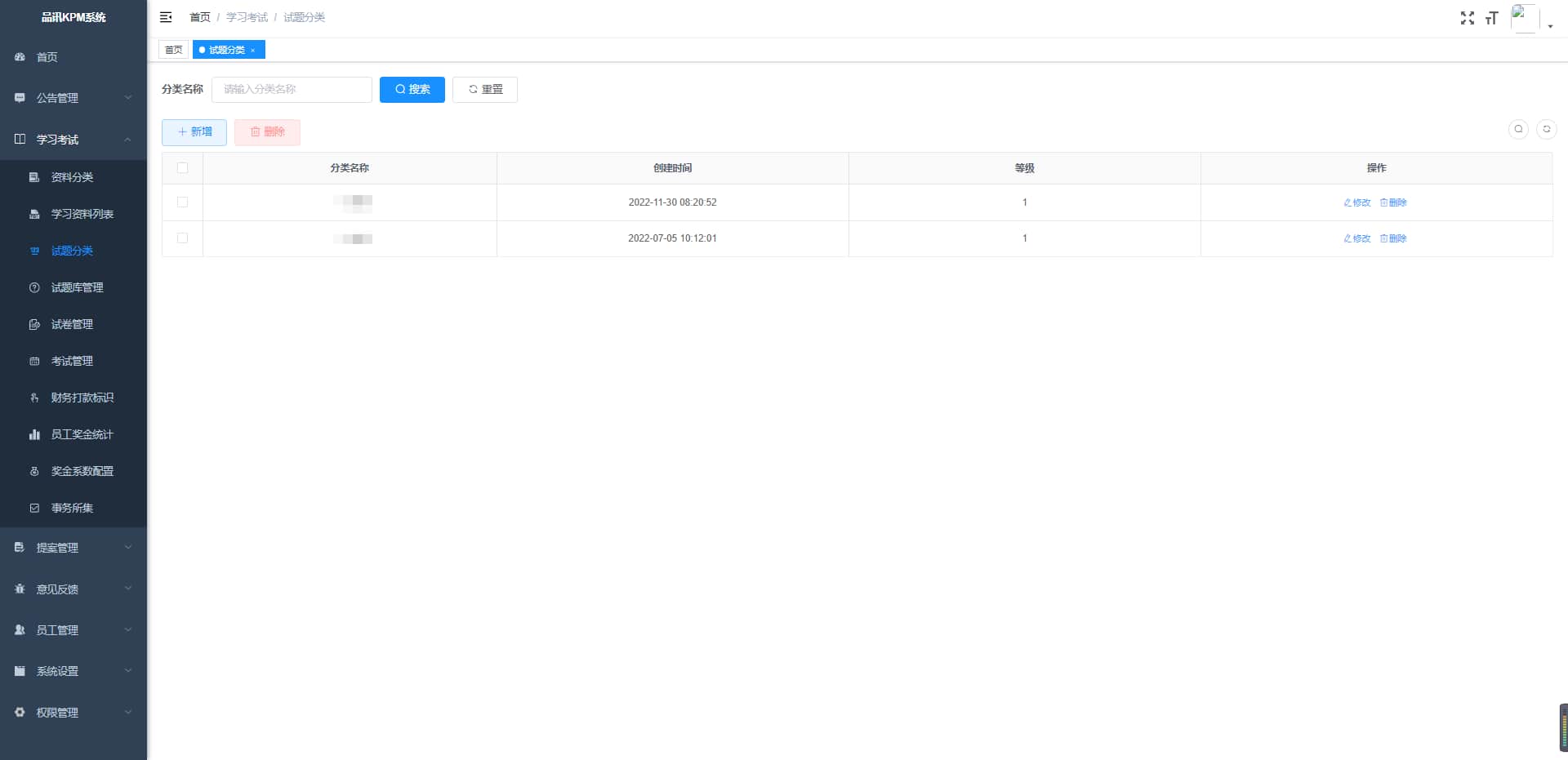Screen dimensions: 1568x760
Task: Open 首页 in the sidebar menu
Action: [73, 57]
